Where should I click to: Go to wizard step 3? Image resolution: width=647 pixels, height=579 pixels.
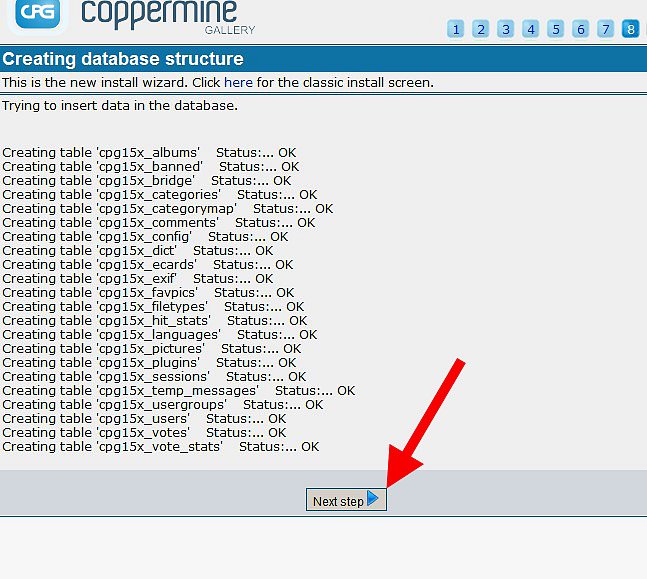505,29
